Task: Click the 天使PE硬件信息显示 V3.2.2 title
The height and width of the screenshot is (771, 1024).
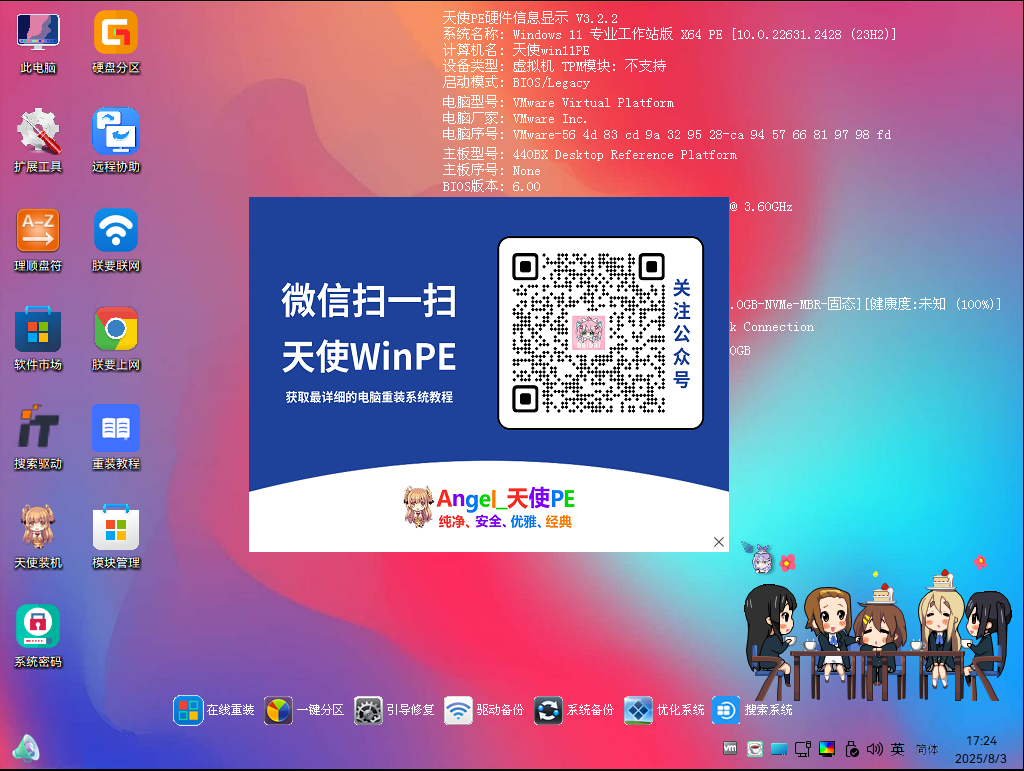Action: click(x=530, y=18)
